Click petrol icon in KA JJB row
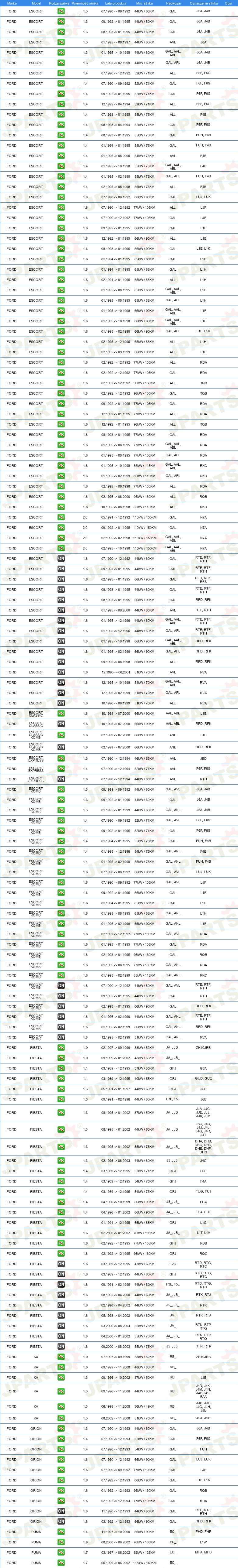Viewport: 238px width, 1568px height. (x=61, y=1378)
